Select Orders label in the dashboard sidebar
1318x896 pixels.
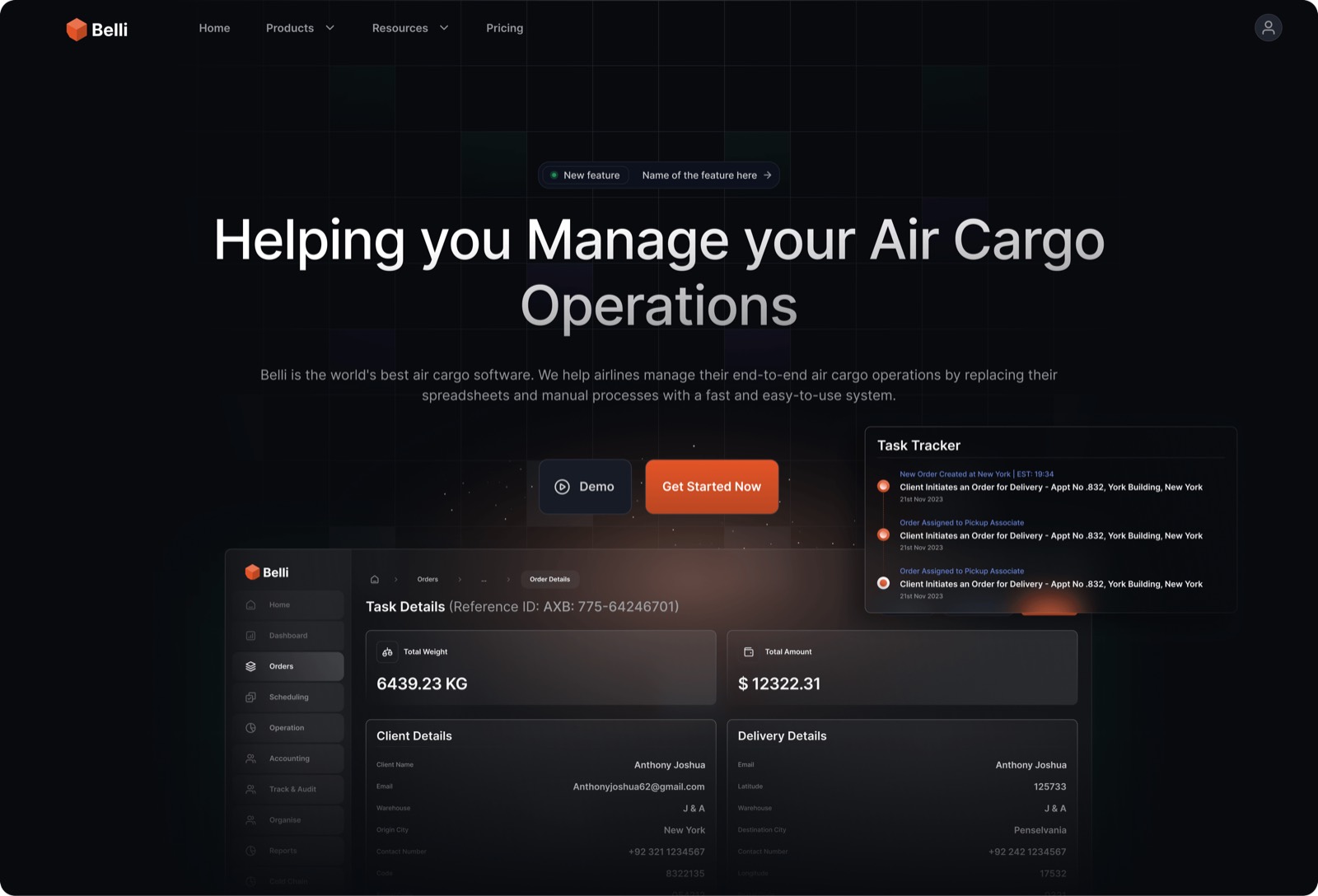[x=281, y=666]
